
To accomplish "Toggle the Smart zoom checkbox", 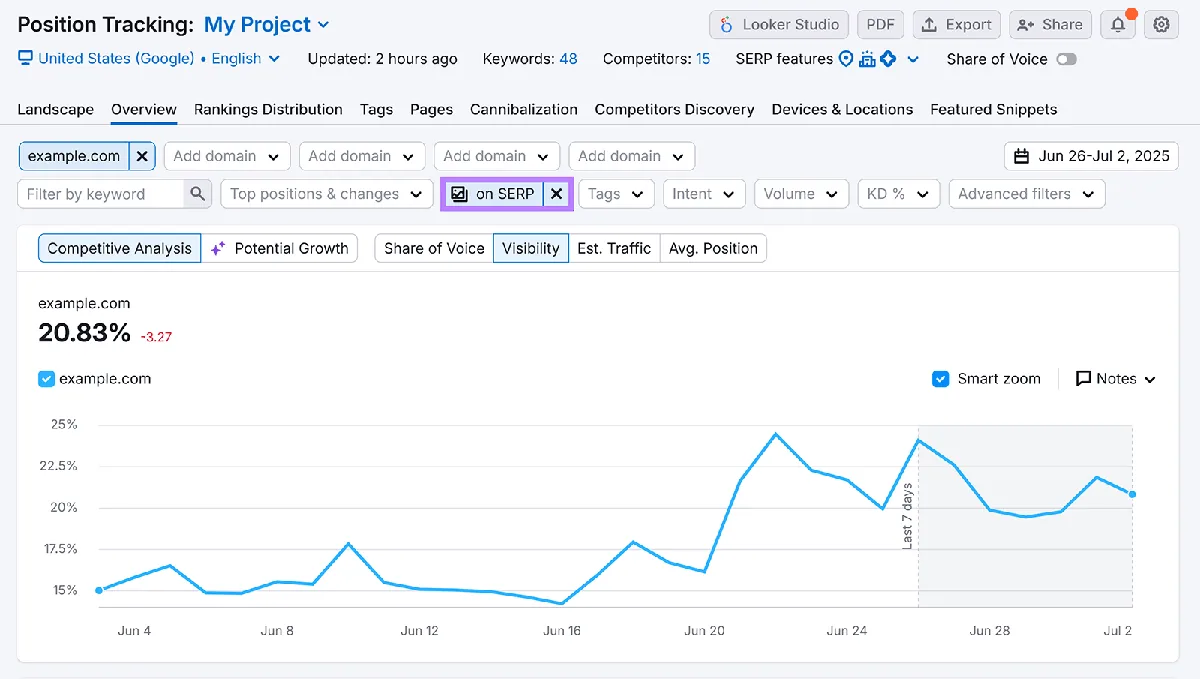I will click(940, 379).
